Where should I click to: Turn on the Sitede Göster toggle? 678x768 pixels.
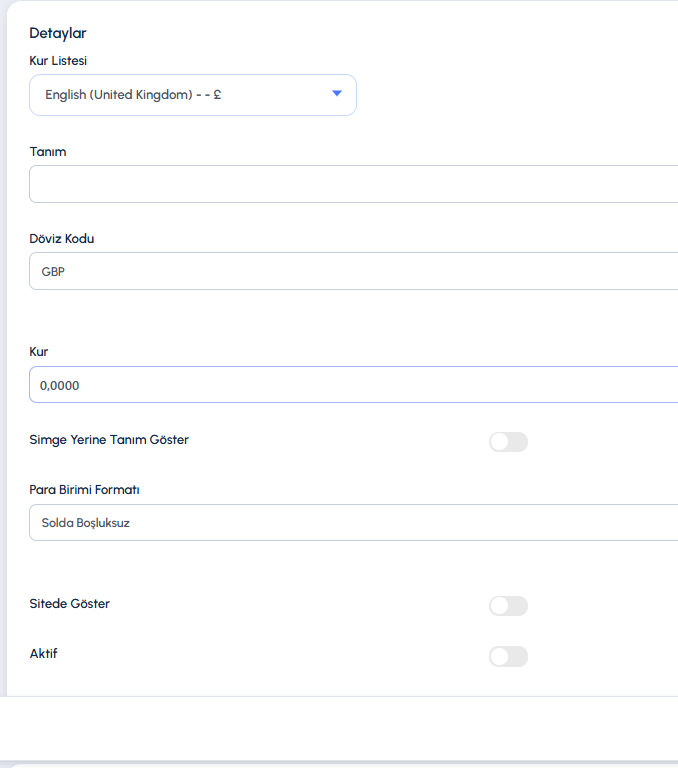click(x=508, y=606)
